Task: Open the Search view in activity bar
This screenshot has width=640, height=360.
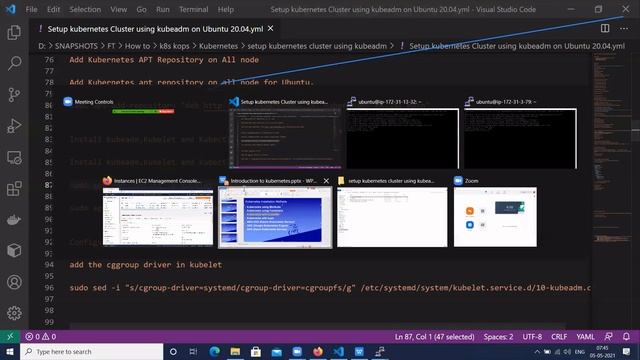Action: click(x=14, y=63)
